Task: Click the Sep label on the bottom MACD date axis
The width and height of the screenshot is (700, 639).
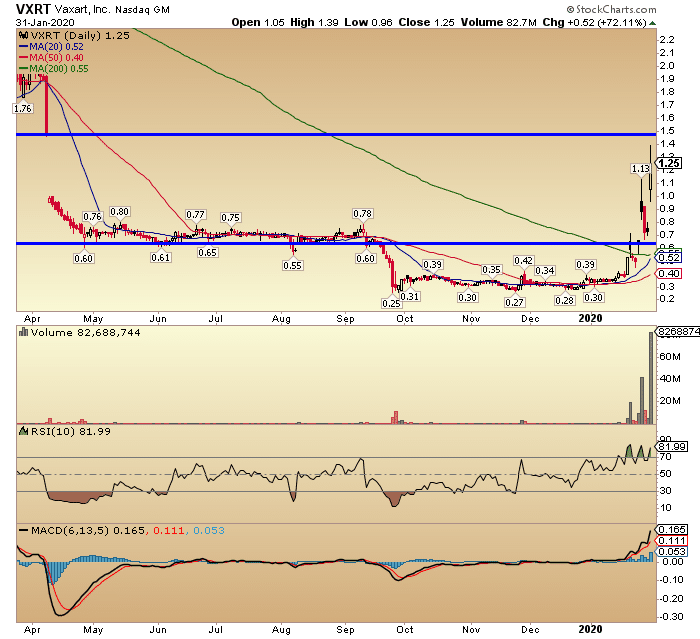Action: point(345,630)
